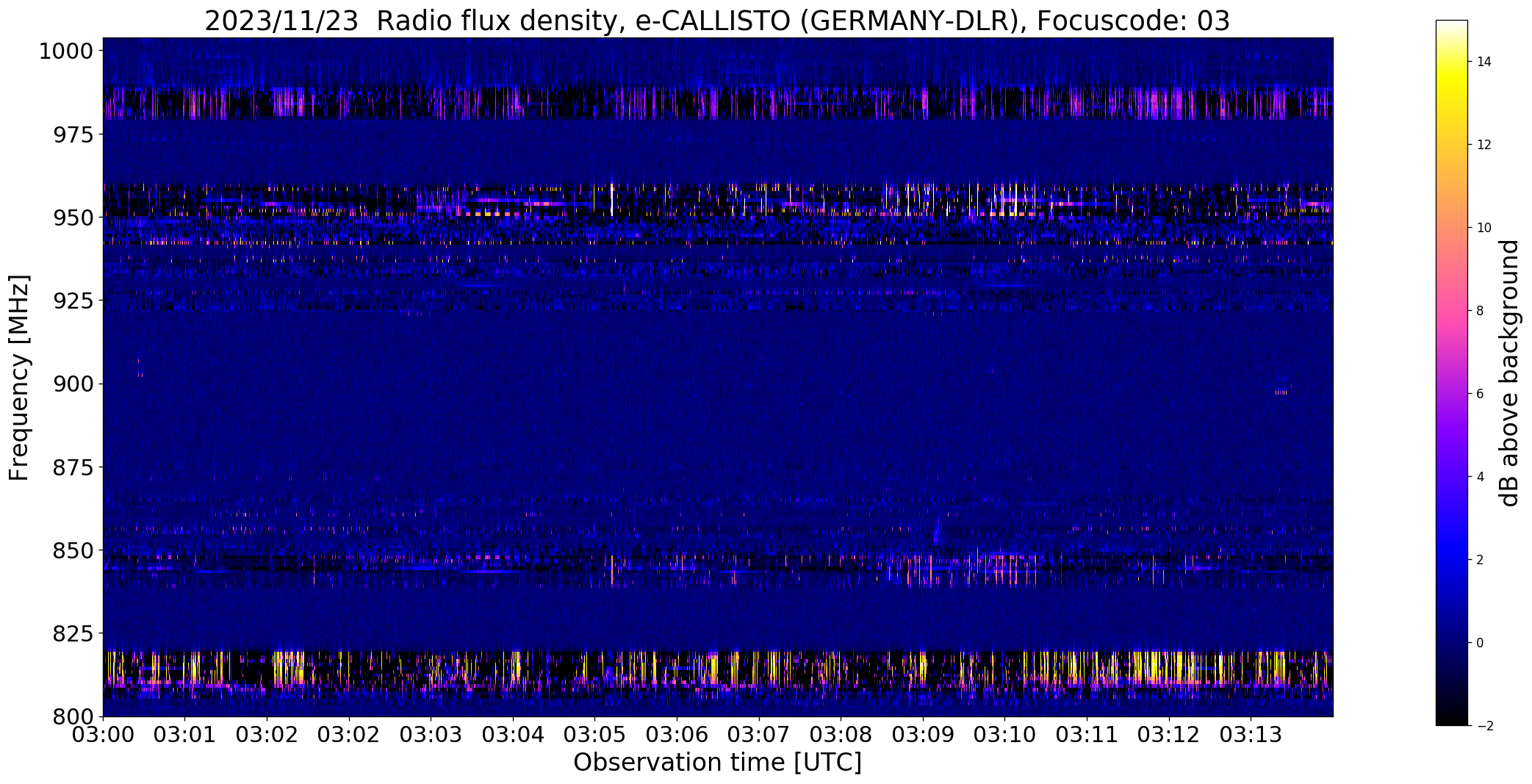Screen dimensions: 1532x784
Task: Click the 03:13 time tick label
Action: click(1251, 735)
